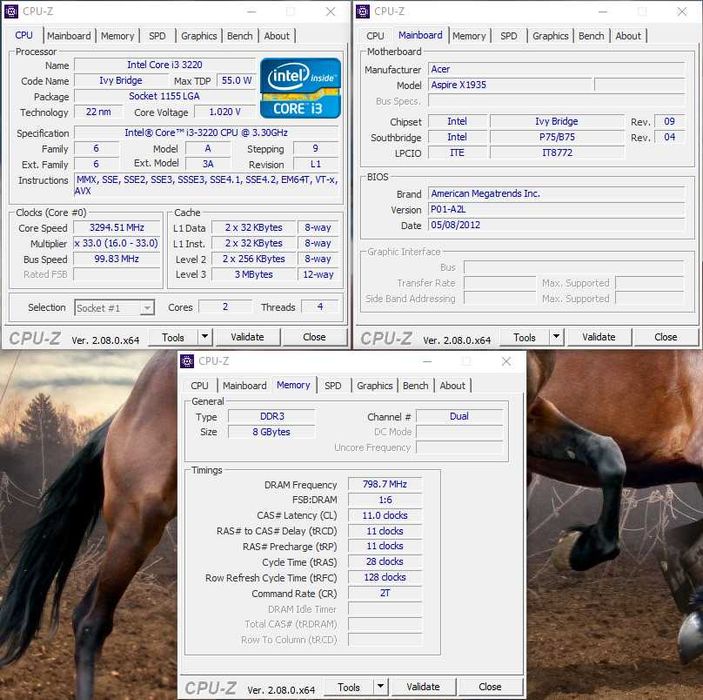Click the Multiplier value x 33.0 (16.0 - 33.0)

click(117, 243)
